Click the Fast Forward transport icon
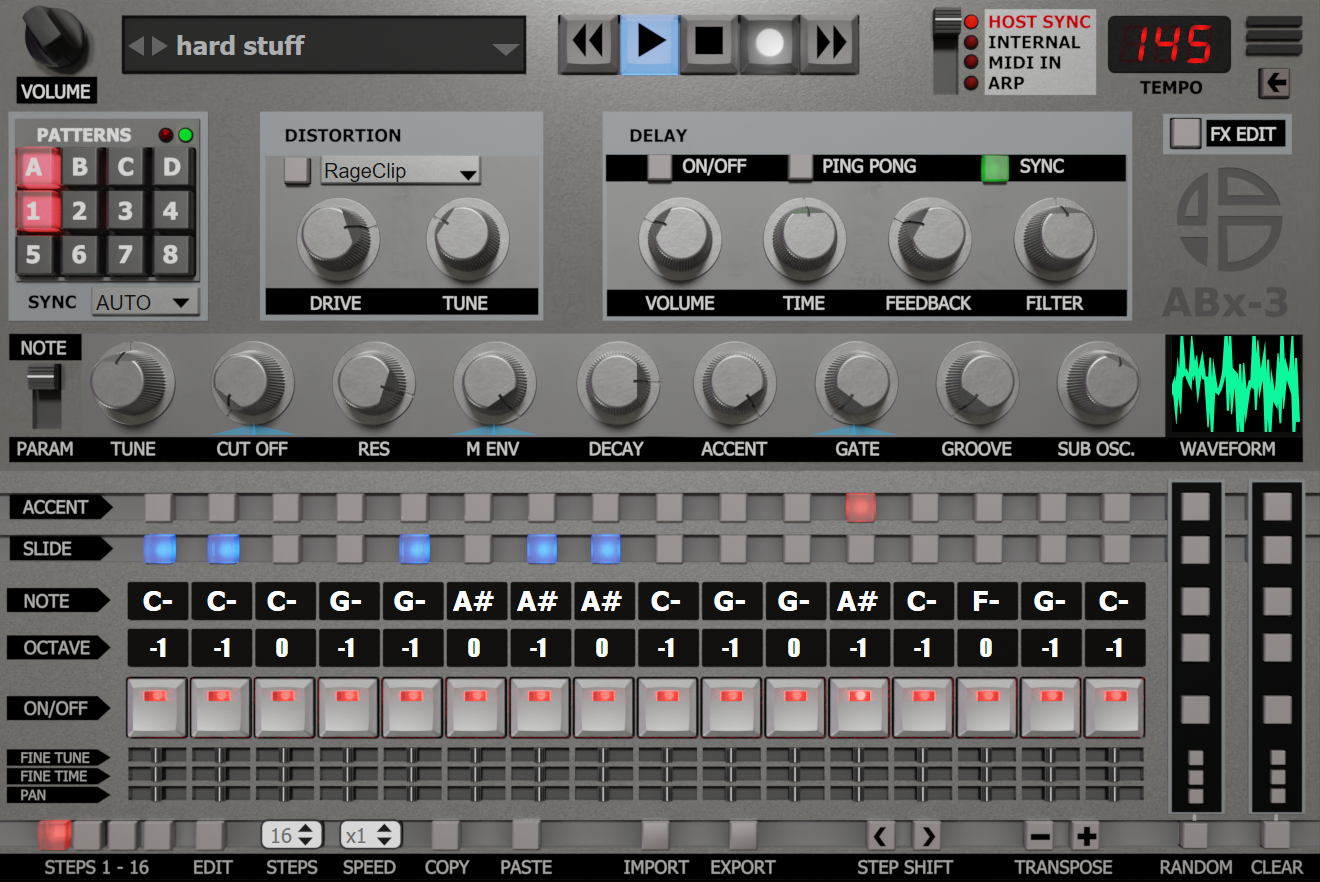The image size is (1320, 882). pyautogui.click(x=830, y=44)
